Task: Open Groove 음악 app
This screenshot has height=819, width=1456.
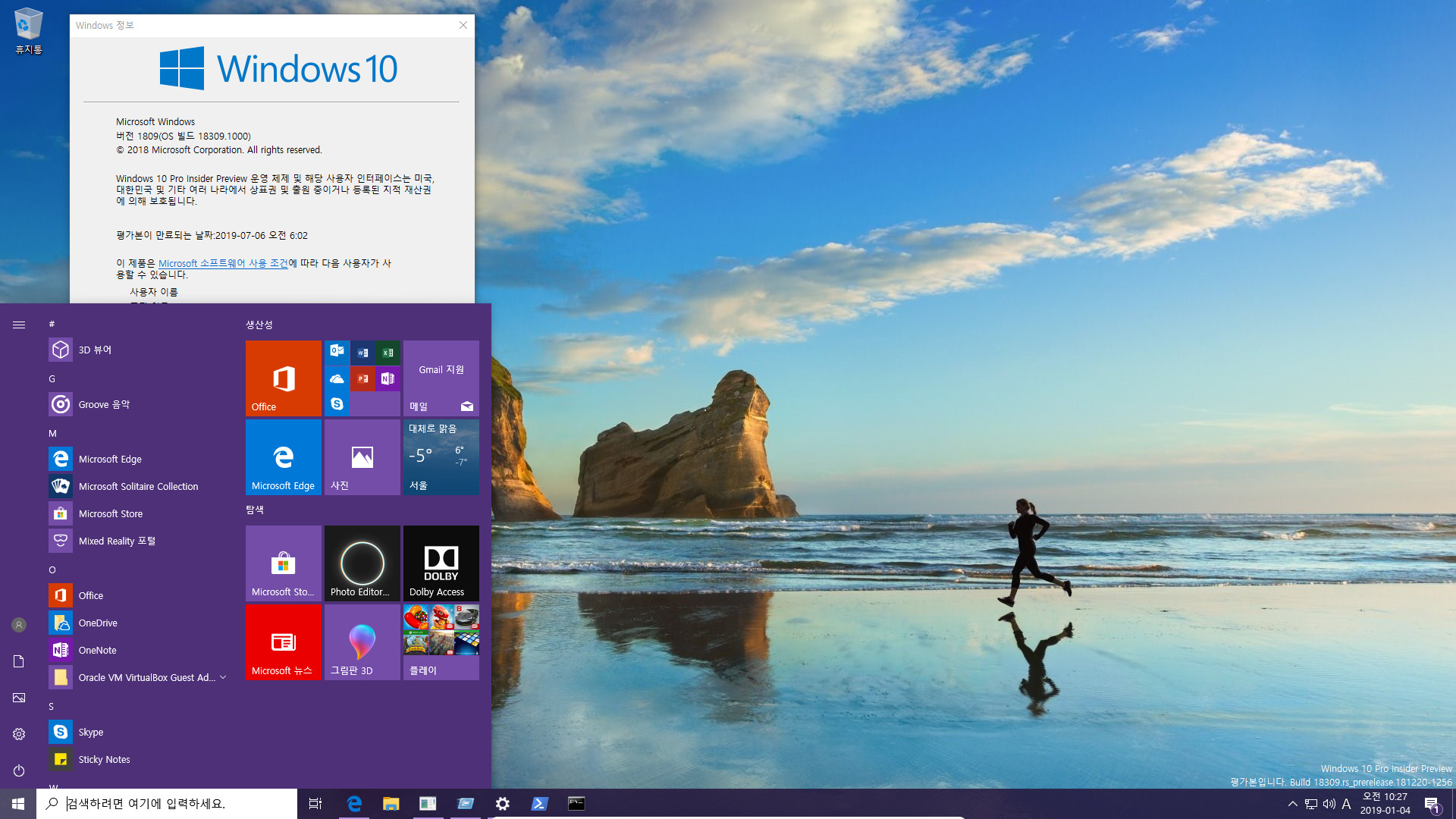Action: pyautogui.click(x=104, y=404)
